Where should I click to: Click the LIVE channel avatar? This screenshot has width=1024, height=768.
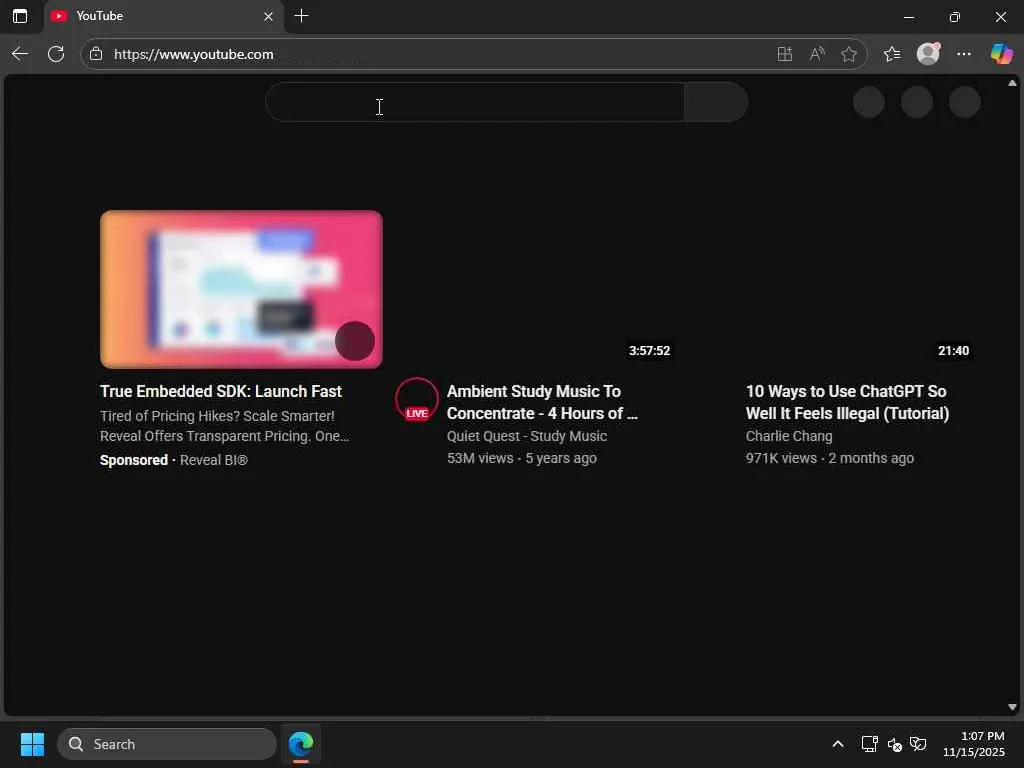click(x=417, y=400)
